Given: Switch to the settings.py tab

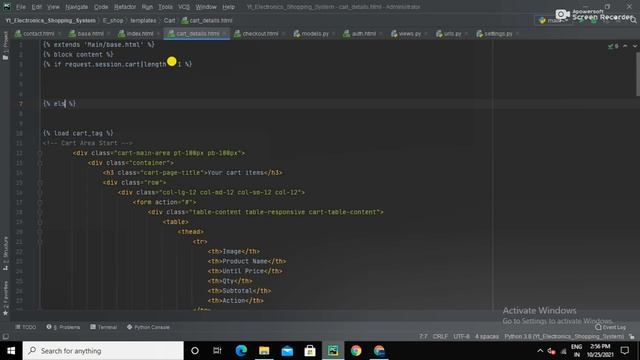Looking at the screenshot, I should 498,33.
